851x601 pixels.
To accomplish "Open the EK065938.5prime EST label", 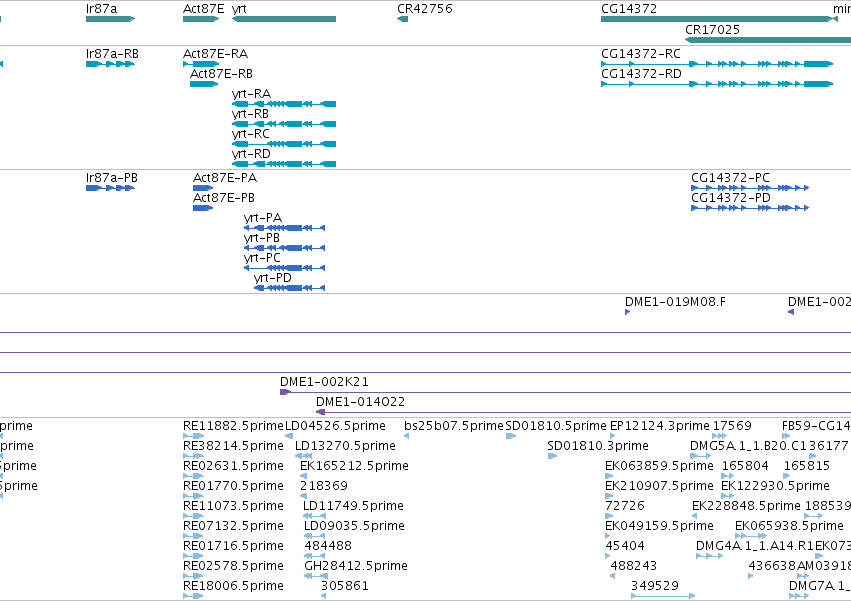I will (x=790, y=527).
